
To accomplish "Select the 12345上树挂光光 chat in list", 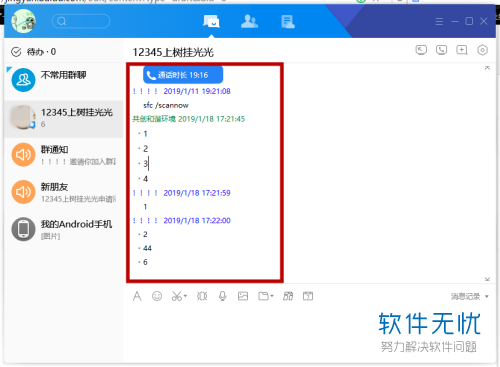I will [64, 118].
